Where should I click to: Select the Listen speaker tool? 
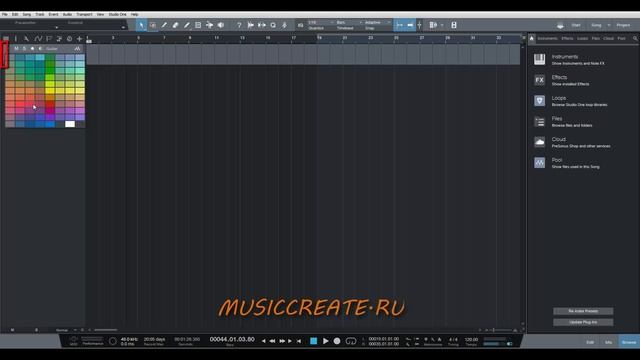(x=221, y=25)
